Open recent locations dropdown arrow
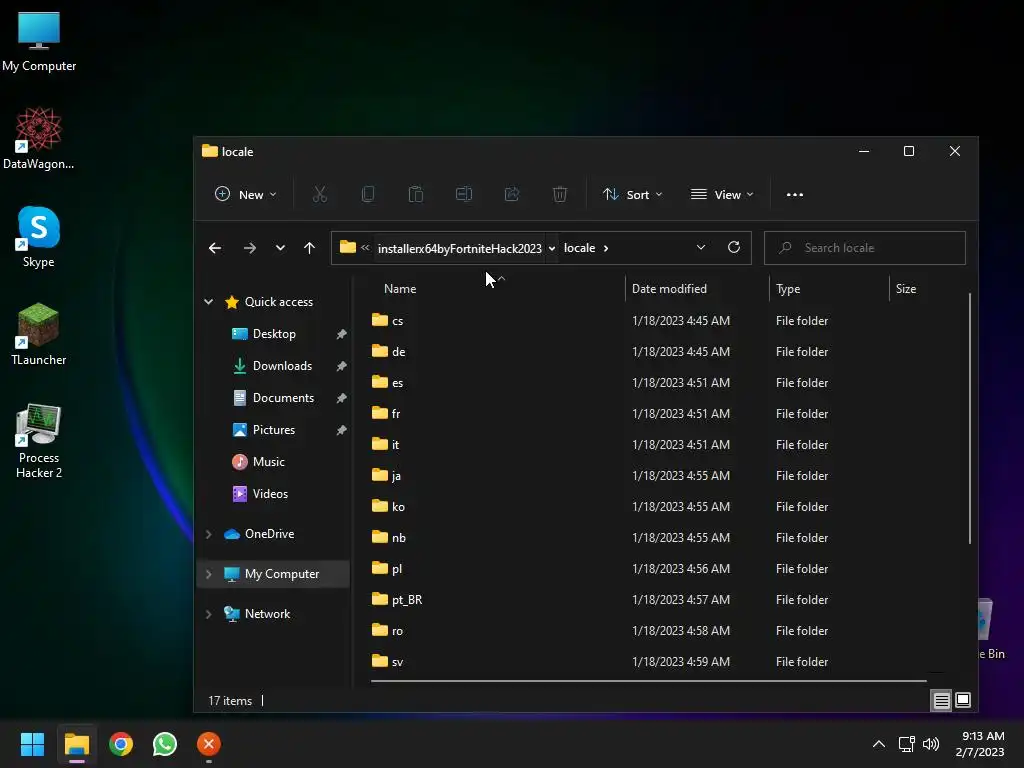Viewport: 1024px width, 768px height. (280, 248)
